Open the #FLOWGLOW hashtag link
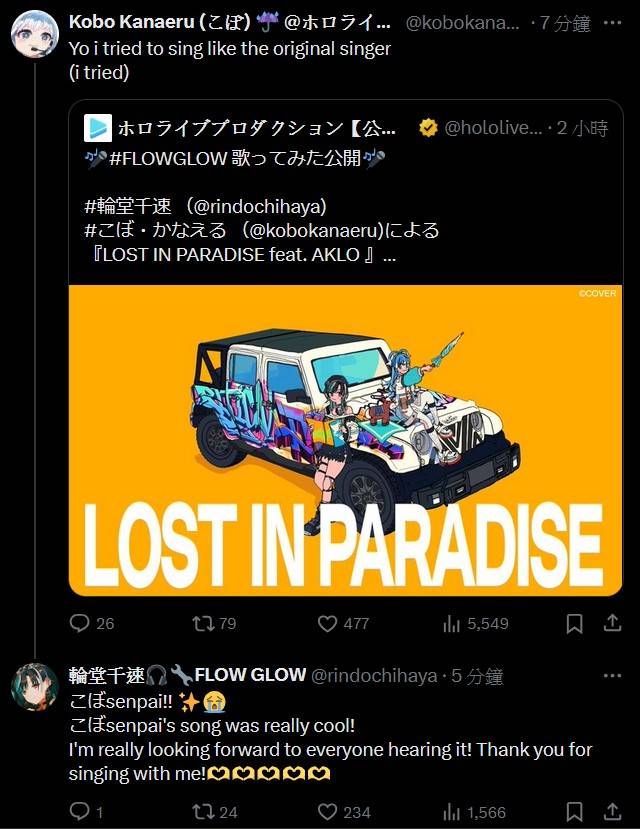The height and width of the screenshot is (829, 640). coord(168,158)
